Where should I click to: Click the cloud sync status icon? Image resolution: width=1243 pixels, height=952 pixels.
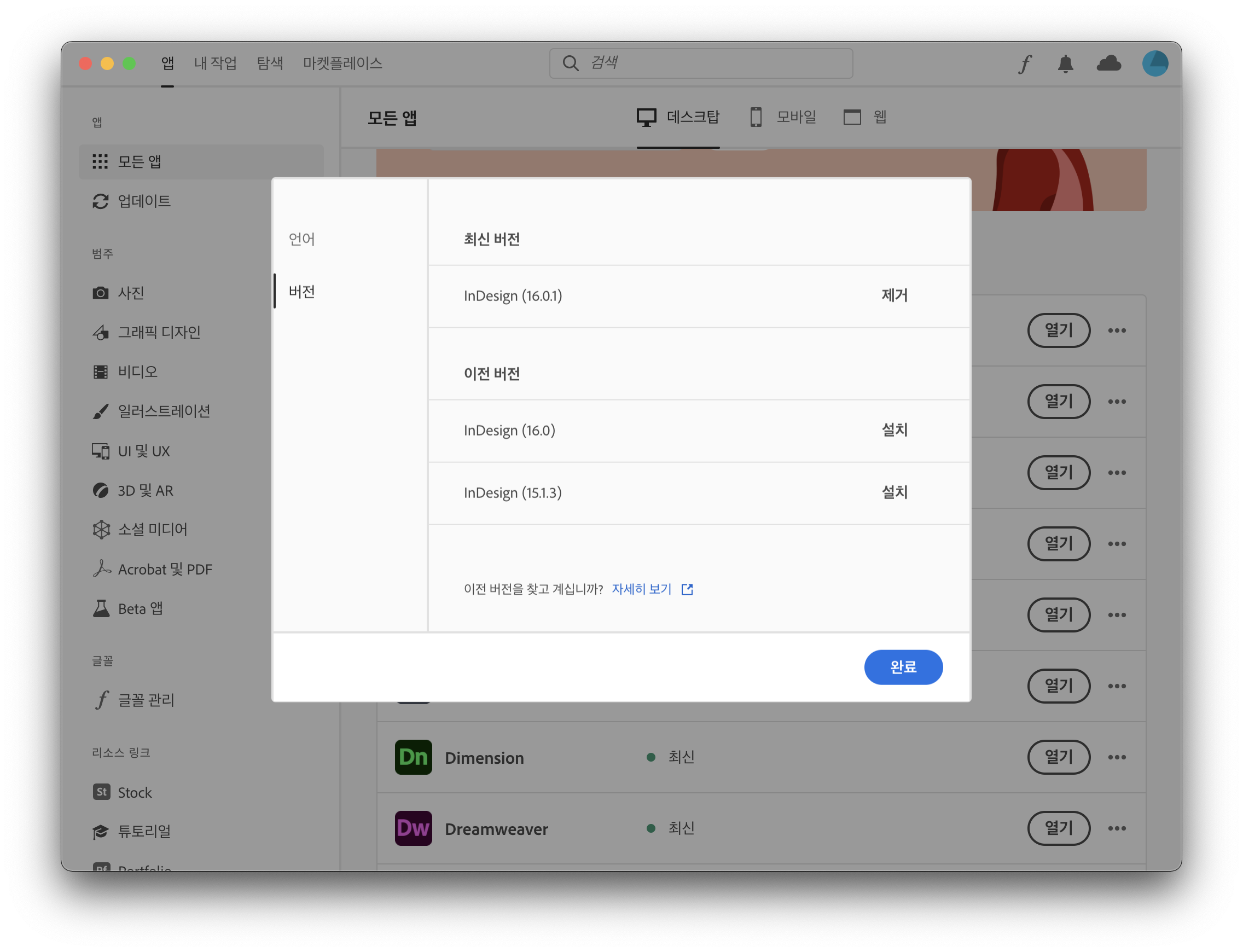(1108, 63)
